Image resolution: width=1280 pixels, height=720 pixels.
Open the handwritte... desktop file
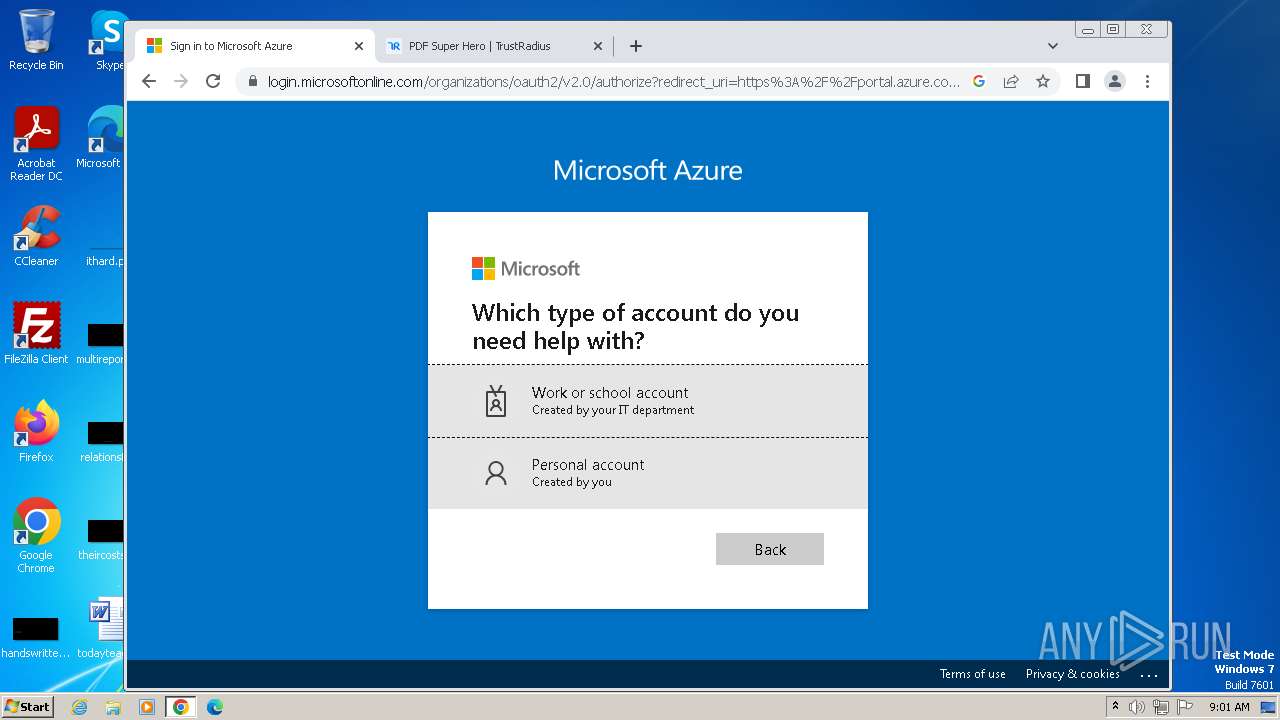36,638
